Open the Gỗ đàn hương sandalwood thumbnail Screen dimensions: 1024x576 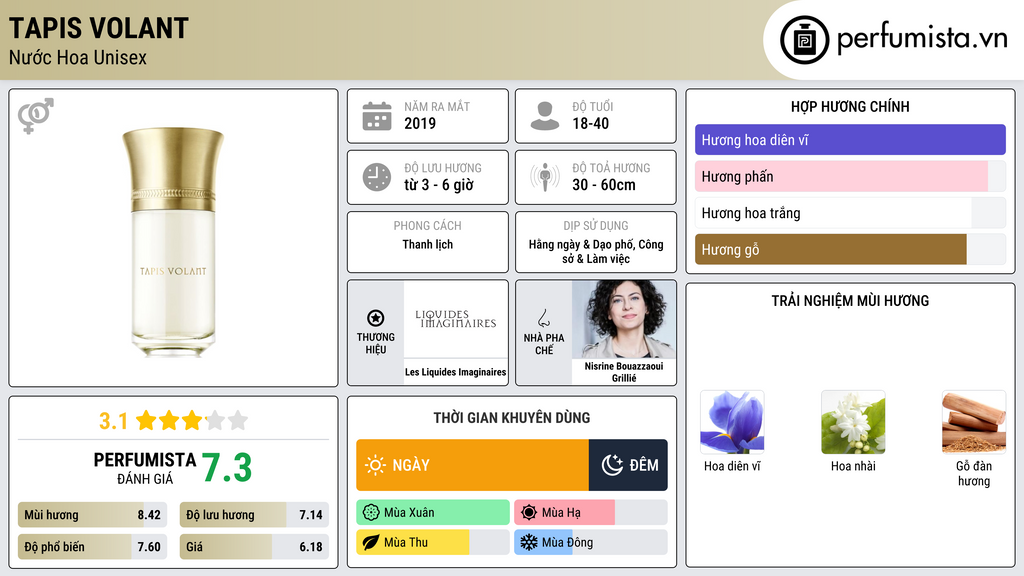974,422
